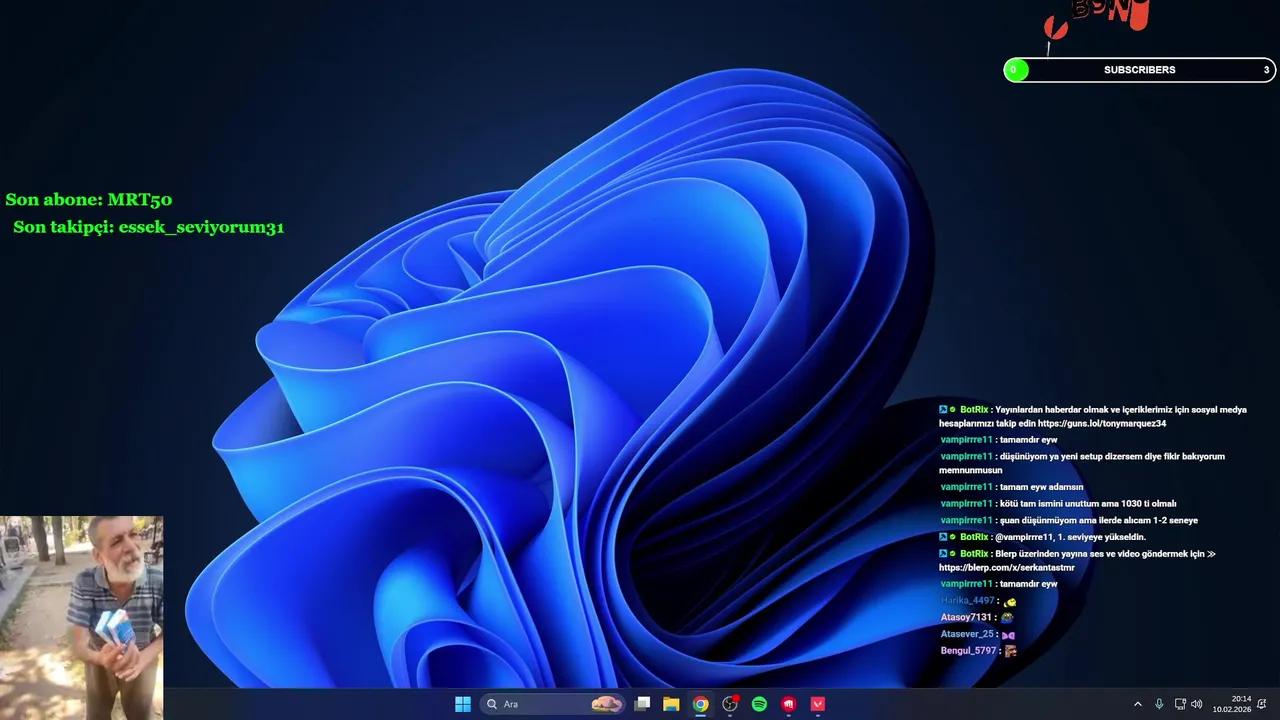Open the volume speaker control
The width and height of the screenshot is (1280, 720).
pos(1197,704)
